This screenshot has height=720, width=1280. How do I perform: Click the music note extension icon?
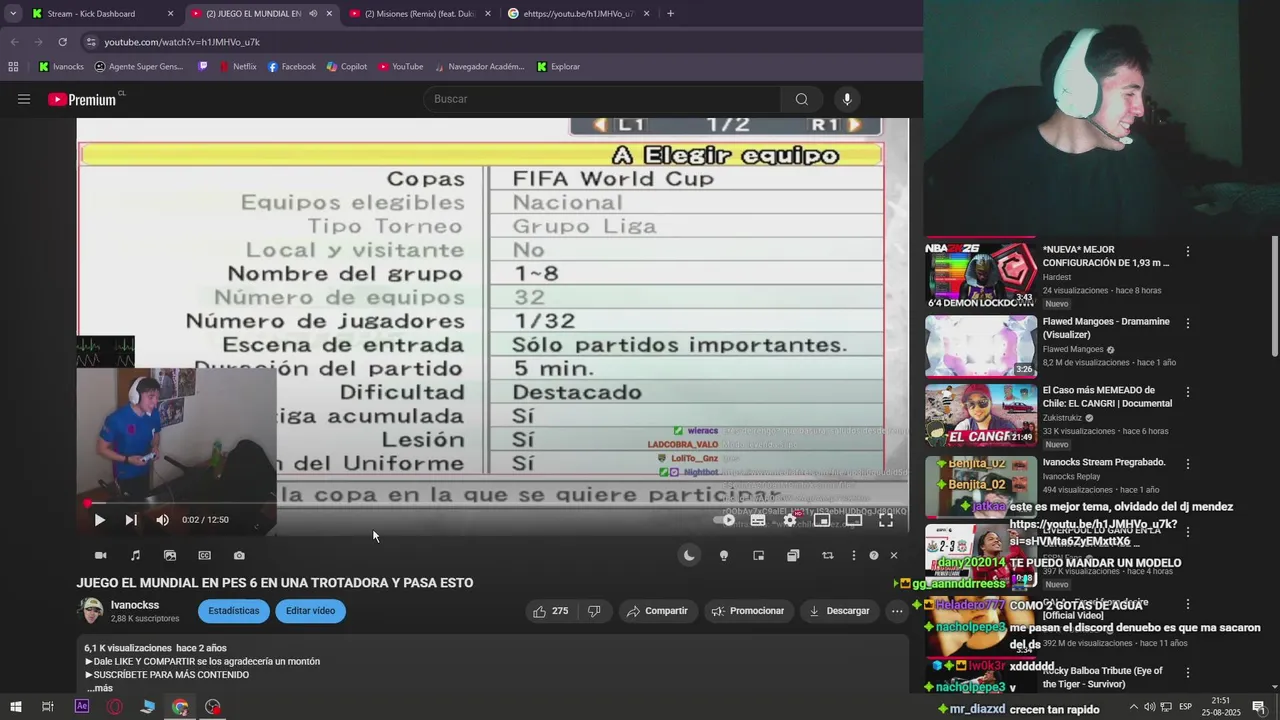135,555
